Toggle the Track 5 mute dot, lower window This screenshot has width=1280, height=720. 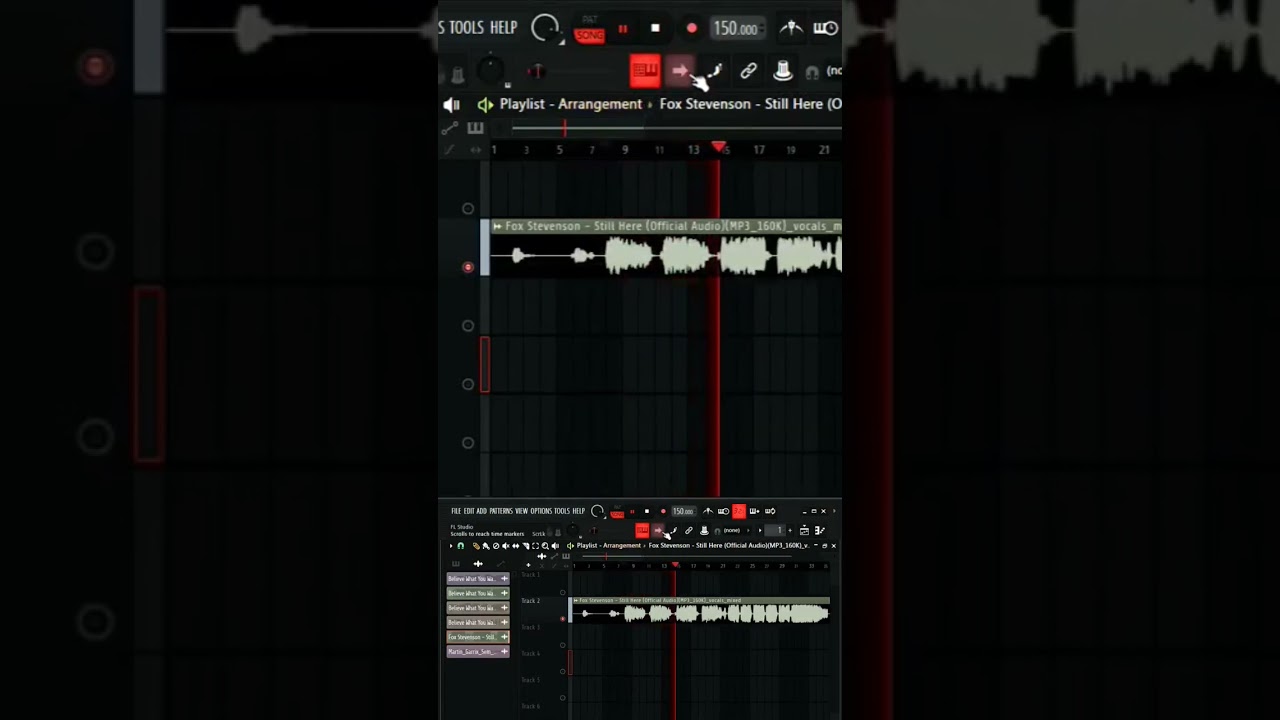(x=563, y=698)
